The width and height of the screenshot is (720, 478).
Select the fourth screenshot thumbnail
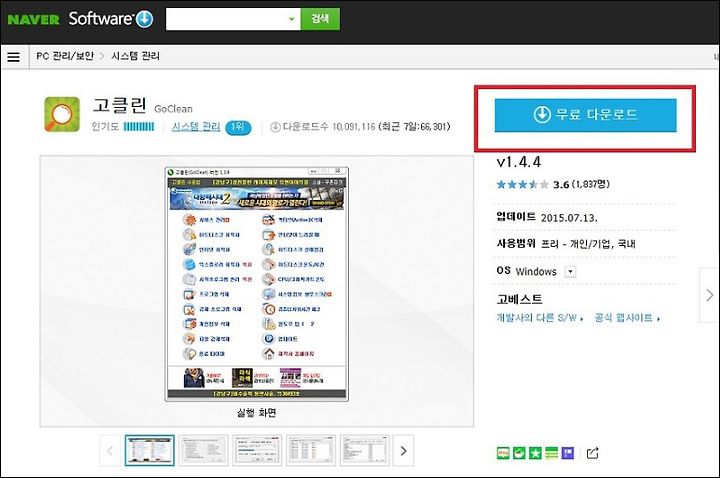click(311, 451)
